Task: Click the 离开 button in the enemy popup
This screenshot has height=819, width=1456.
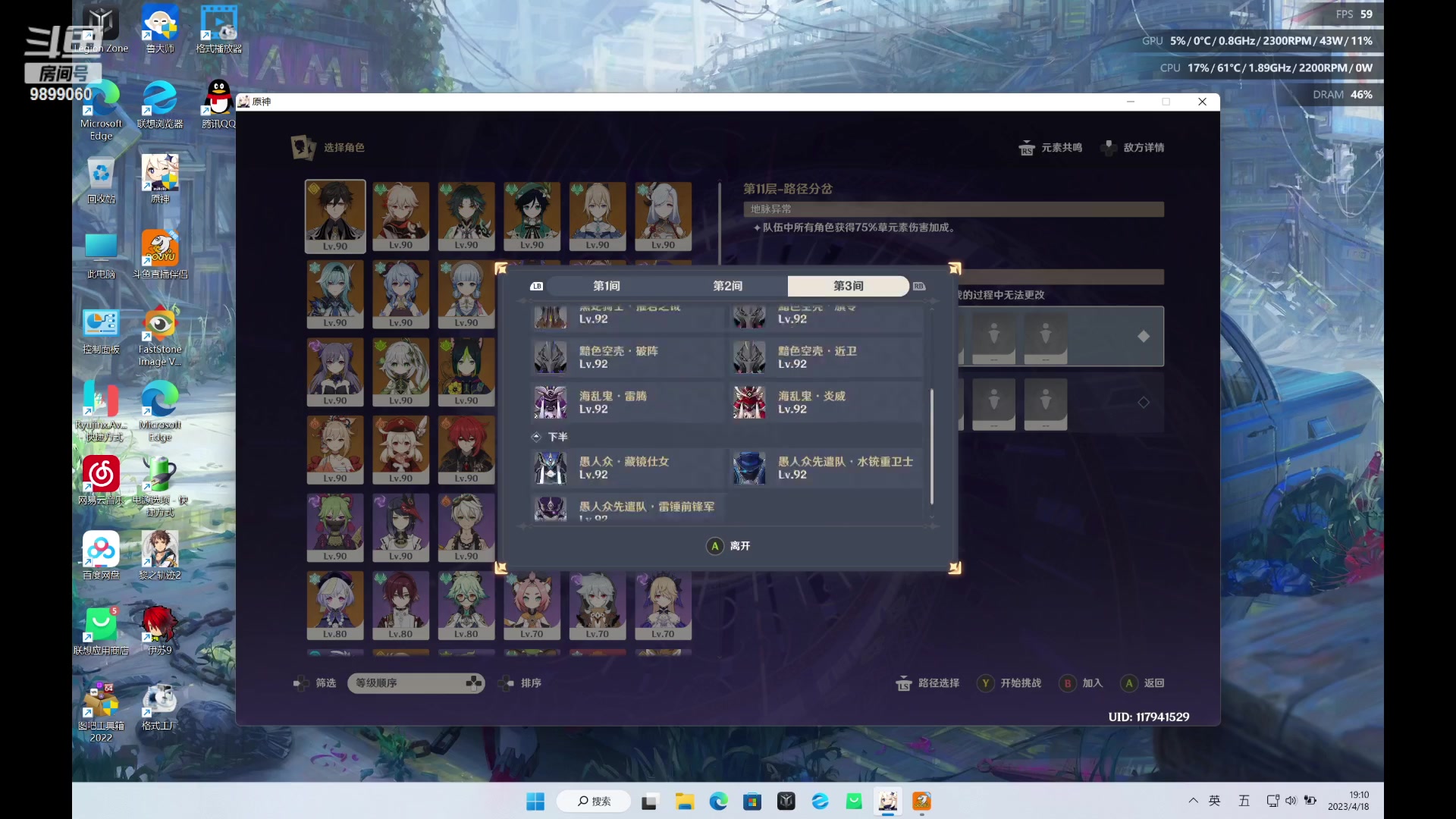Action: tap(728, 546)
